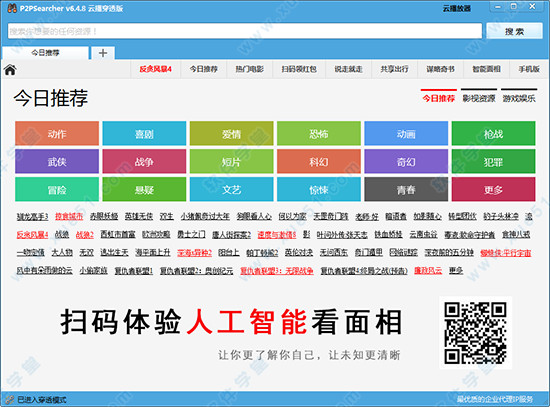Screen dimensions: 550x407
Task: Click the P2PSearcher app icon in the title bar
Action: (12, 8)
